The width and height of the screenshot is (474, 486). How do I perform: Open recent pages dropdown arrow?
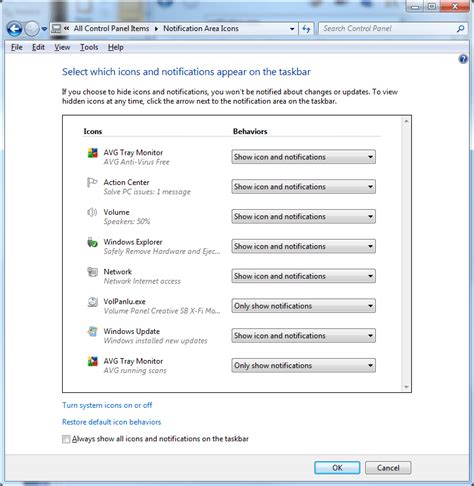44,29
